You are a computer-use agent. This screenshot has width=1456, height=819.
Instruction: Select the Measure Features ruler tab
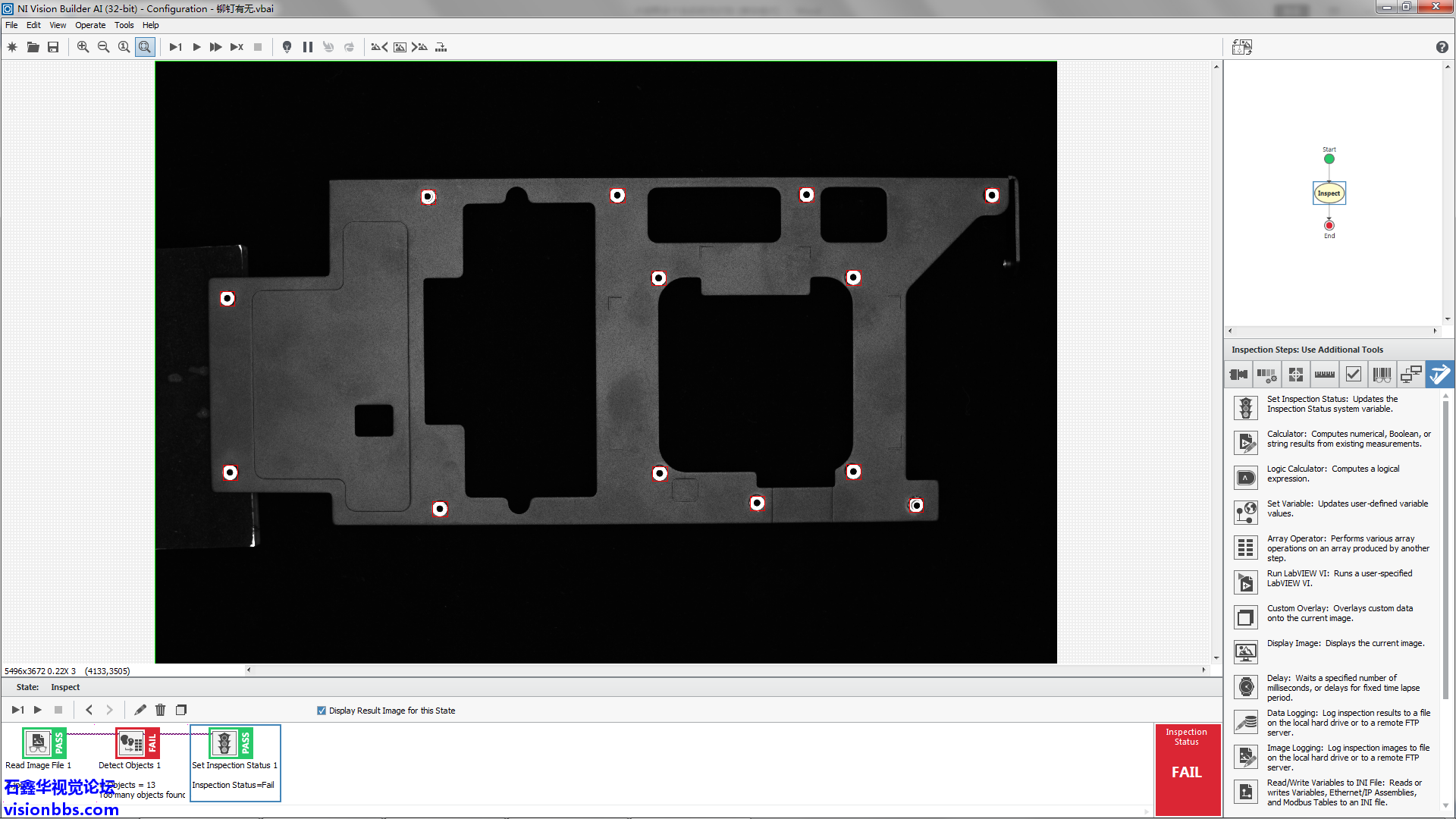pyautogui.click(x=1325, y=374)
